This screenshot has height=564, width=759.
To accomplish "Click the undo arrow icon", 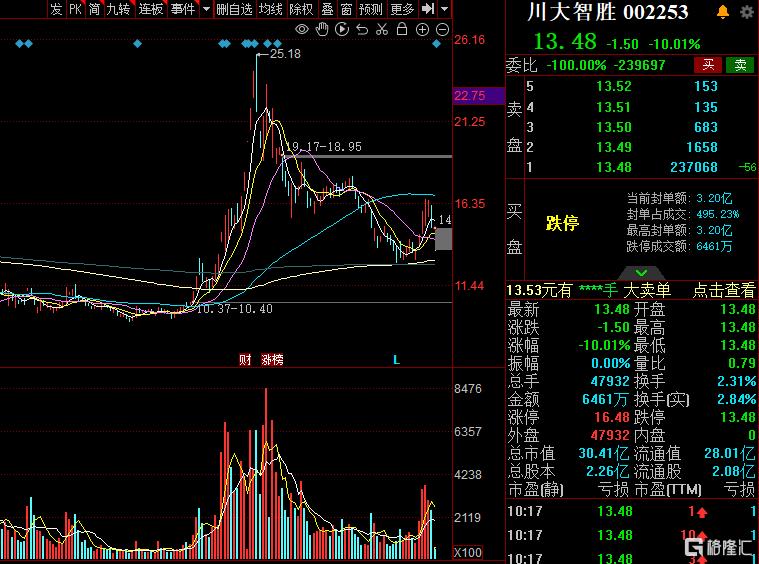I will pyautogui.click(x=362, y=30).
